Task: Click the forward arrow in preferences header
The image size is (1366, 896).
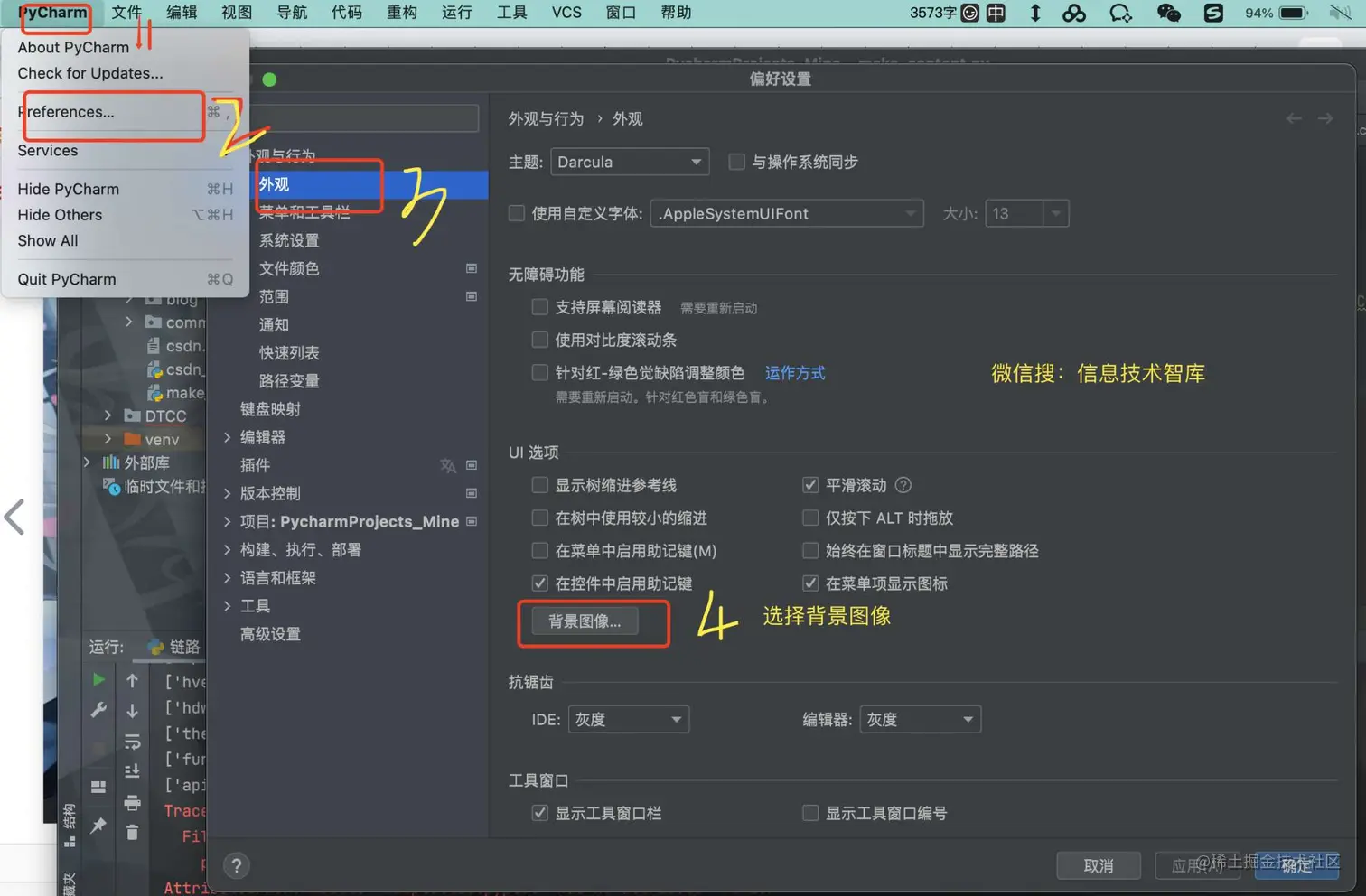Action: pyautogui.click(x=1325, y=118)
